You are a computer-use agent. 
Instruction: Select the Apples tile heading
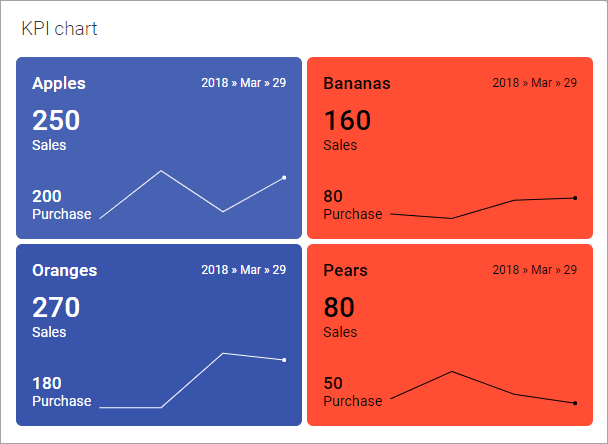coord(59,83)
